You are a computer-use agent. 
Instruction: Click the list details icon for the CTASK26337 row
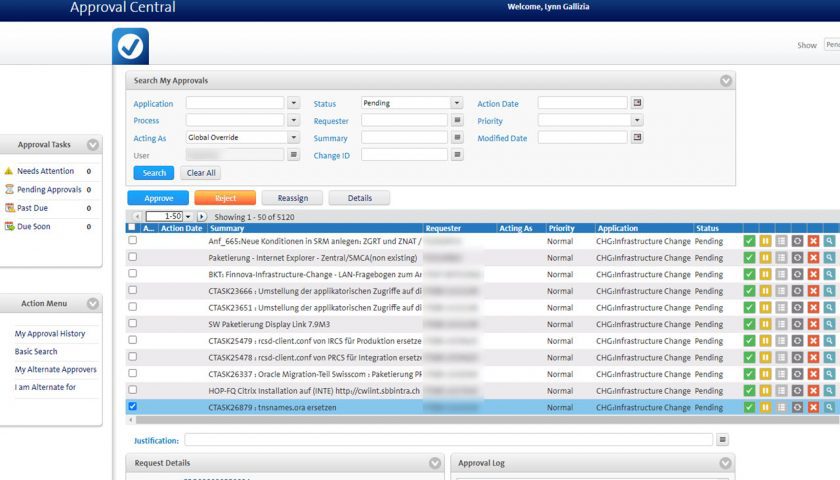[x=781, y=374]
